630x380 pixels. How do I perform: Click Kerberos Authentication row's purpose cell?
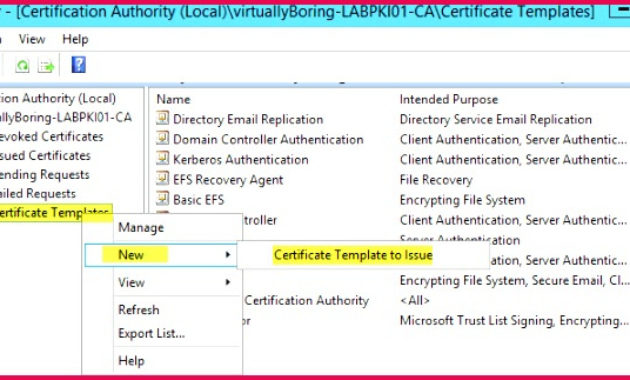(x=513, y=159)
